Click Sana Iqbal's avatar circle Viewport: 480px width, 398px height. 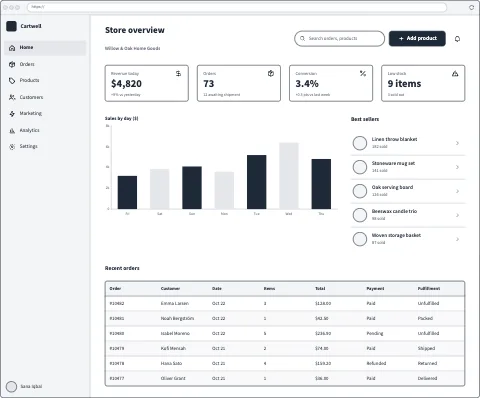(11, 387)
